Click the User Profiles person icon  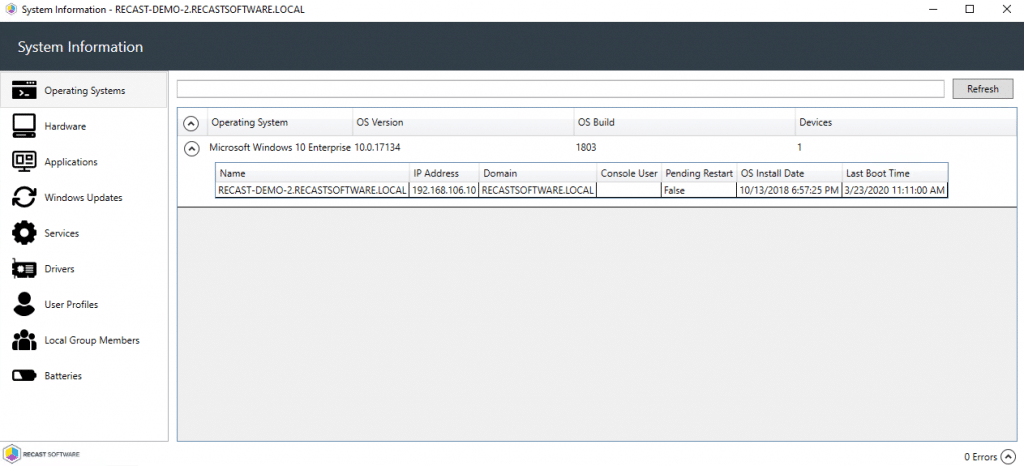point(24,304)
